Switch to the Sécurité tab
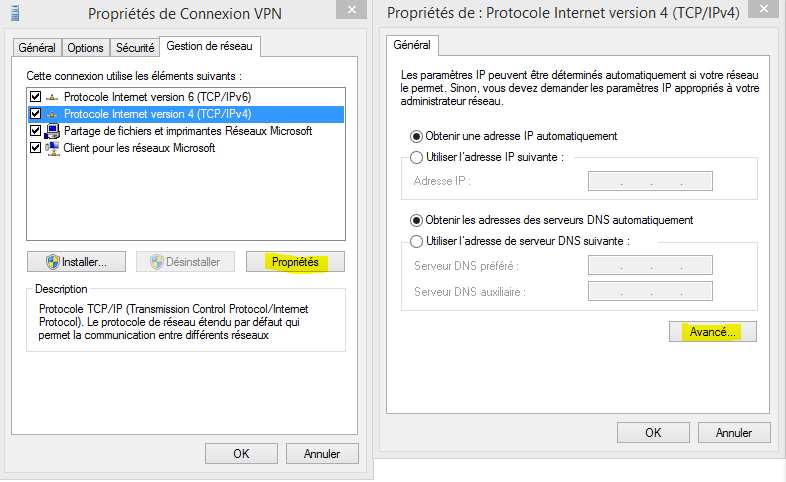Viewport: 786px width, 482px height. (135, 48)
